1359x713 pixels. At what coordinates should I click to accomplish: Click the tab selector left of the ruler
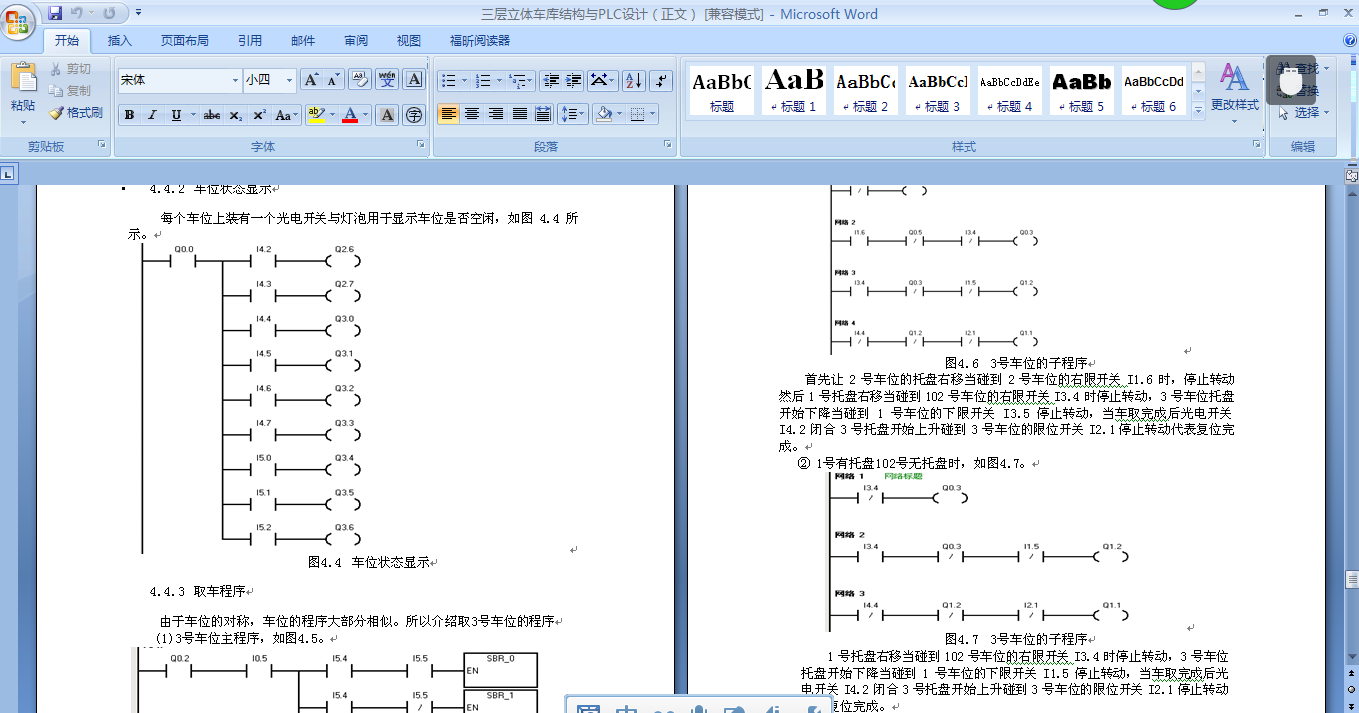[x=7, y=175]
